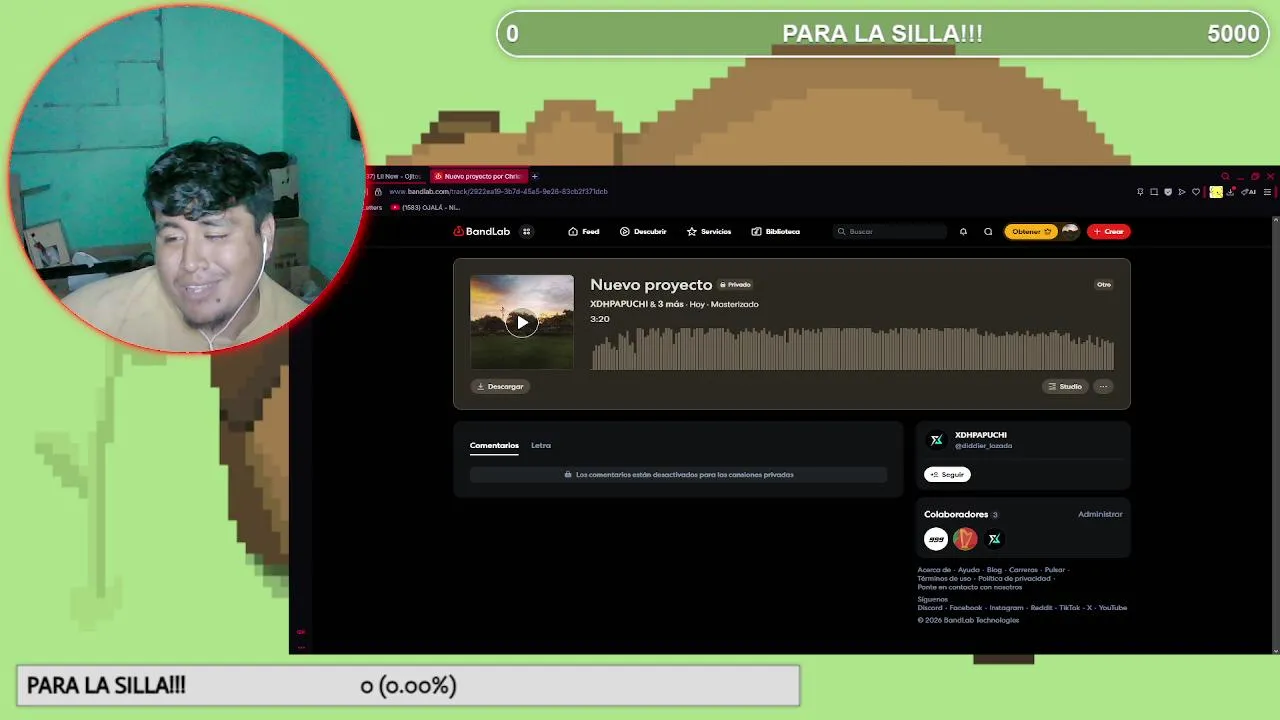The image size is (1280, 720).
Task: Open the TikTok footer link
Action: tap(1070, 608)
